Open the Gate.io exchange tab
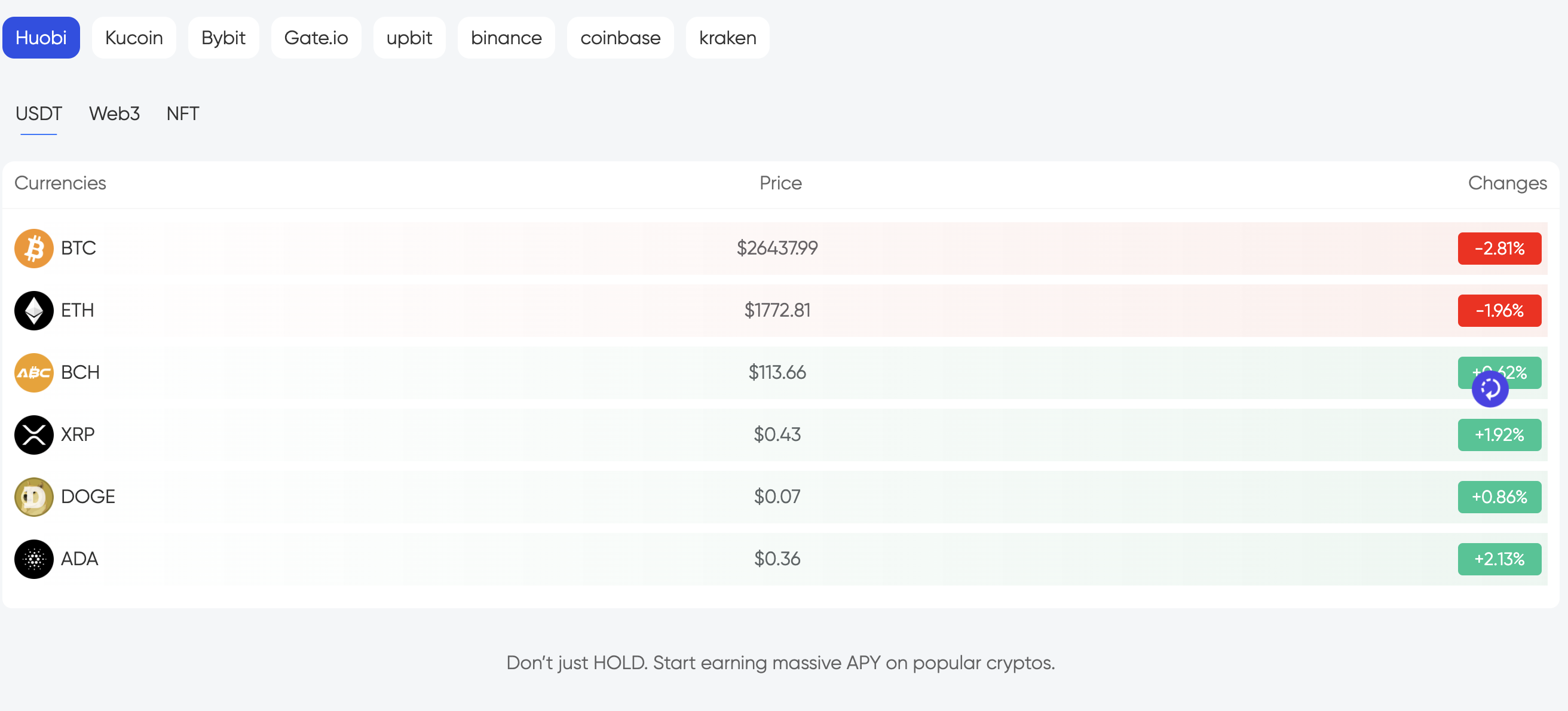The width and height of the screenshot is (1568, 711). [316, 38]
